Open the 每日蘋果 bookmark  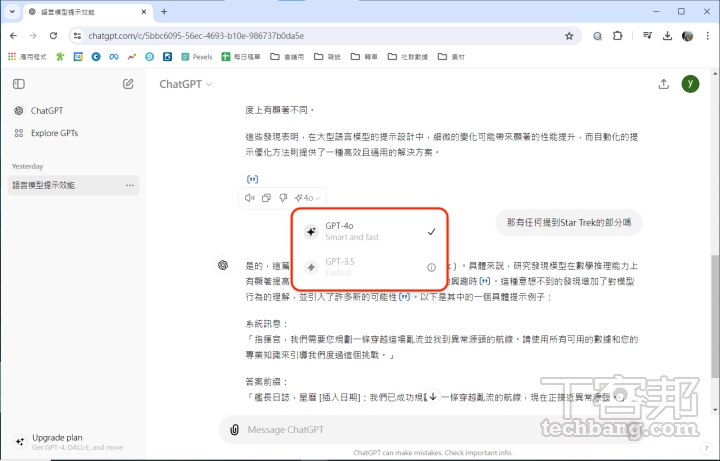[x=241, y=57]
